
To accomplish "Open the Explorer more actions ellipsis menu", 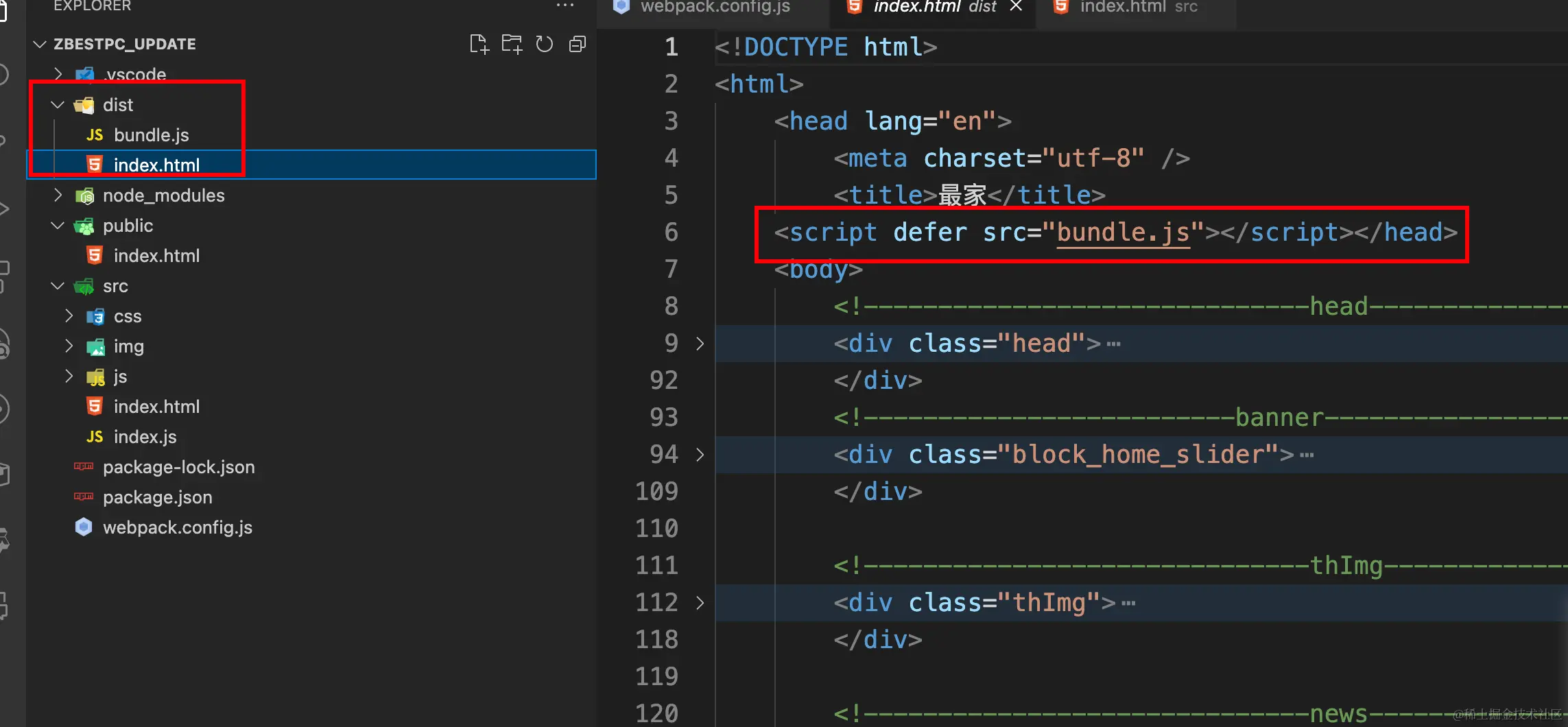I will click(x=565, y=5).
